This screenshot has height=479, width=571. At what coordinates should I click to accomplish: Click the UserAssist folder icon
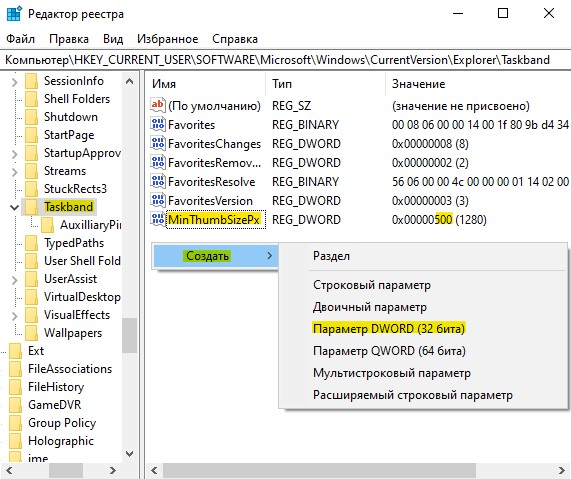[x=31, y=279]
